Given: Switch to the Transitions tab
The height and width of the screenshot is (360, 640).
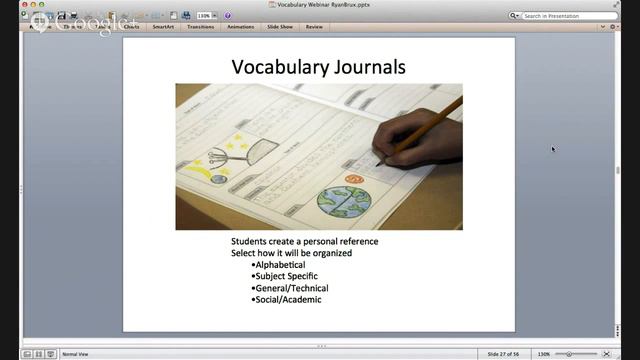Looking at the screenshot, I should tap(200, 27).
